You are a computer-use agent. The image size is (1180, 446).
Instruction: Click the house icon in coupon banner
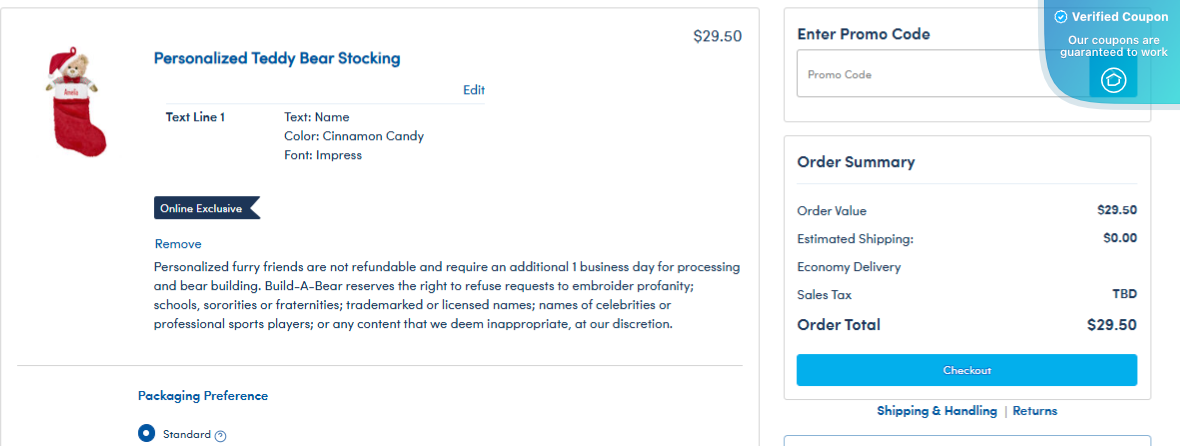(x=1113, y=80)
